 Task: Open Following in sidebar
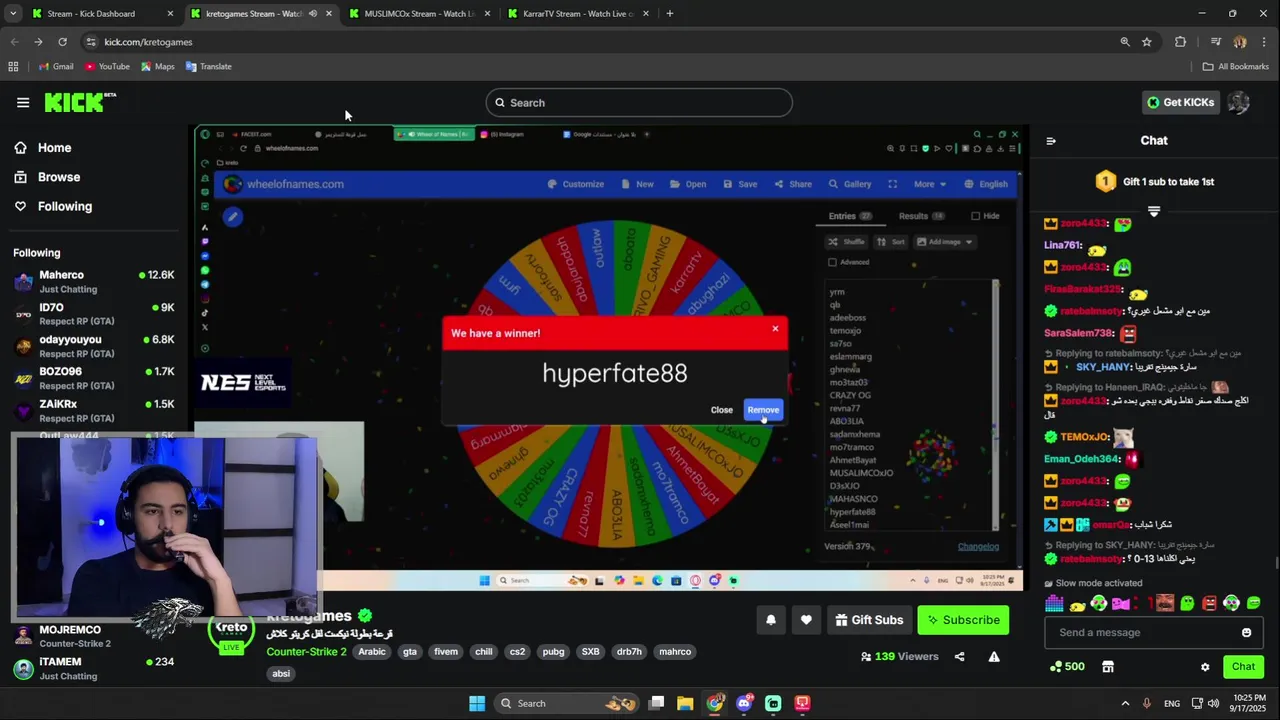pos(64,206)
